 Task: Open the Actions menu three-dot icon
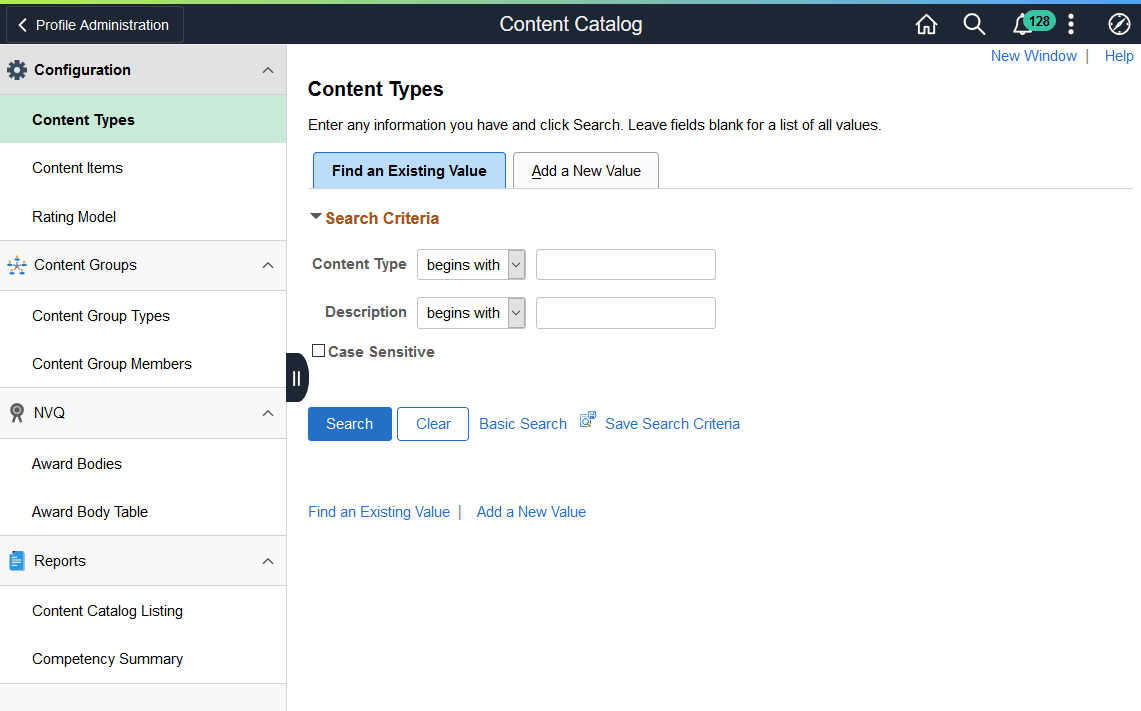point(1071,24)
